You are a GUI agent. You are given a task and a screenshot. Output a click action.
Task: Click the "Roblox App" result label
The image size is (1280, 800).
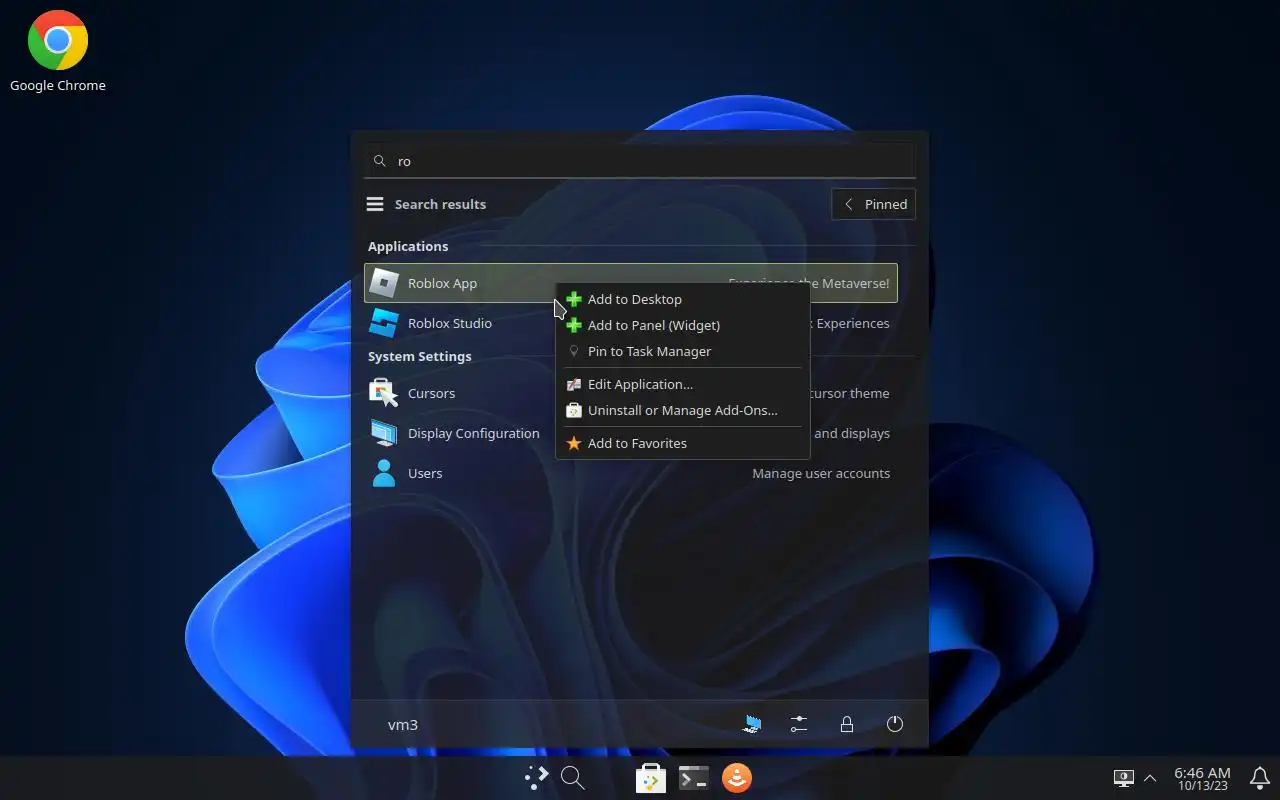442,283
